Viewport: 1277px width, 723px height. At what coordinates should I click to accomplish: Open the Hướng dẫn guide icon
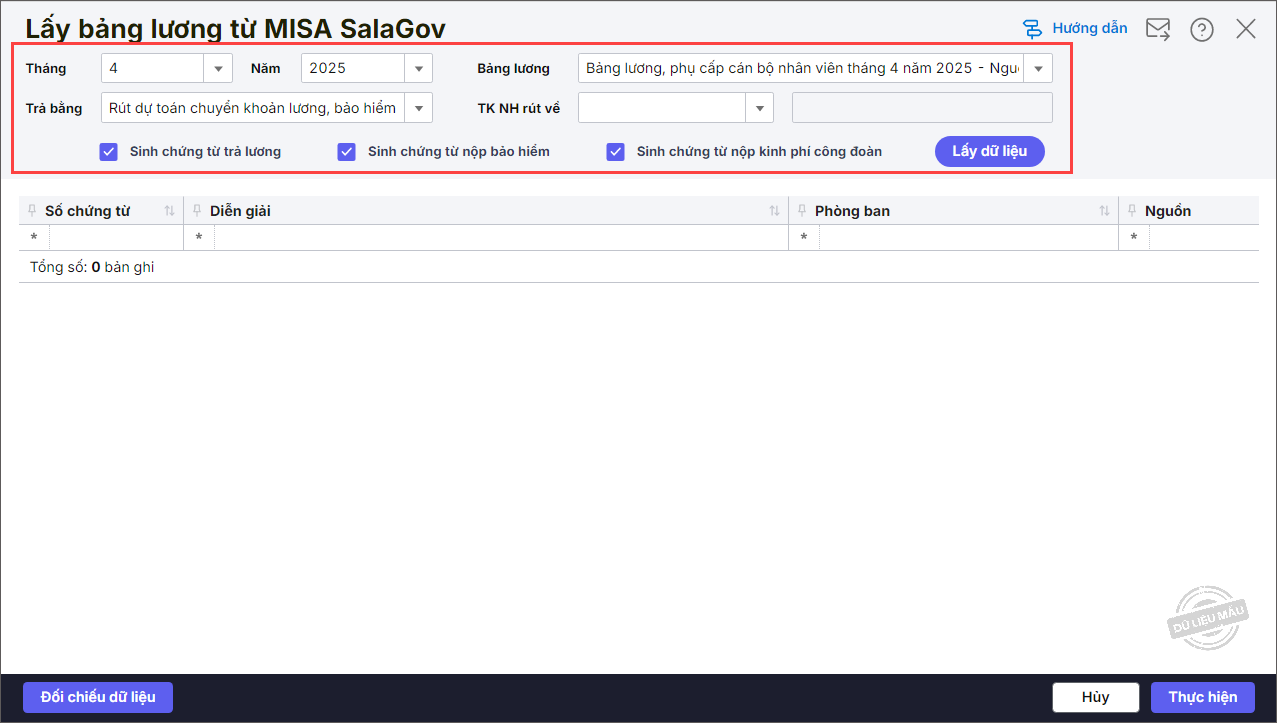tap(1032, 28)
